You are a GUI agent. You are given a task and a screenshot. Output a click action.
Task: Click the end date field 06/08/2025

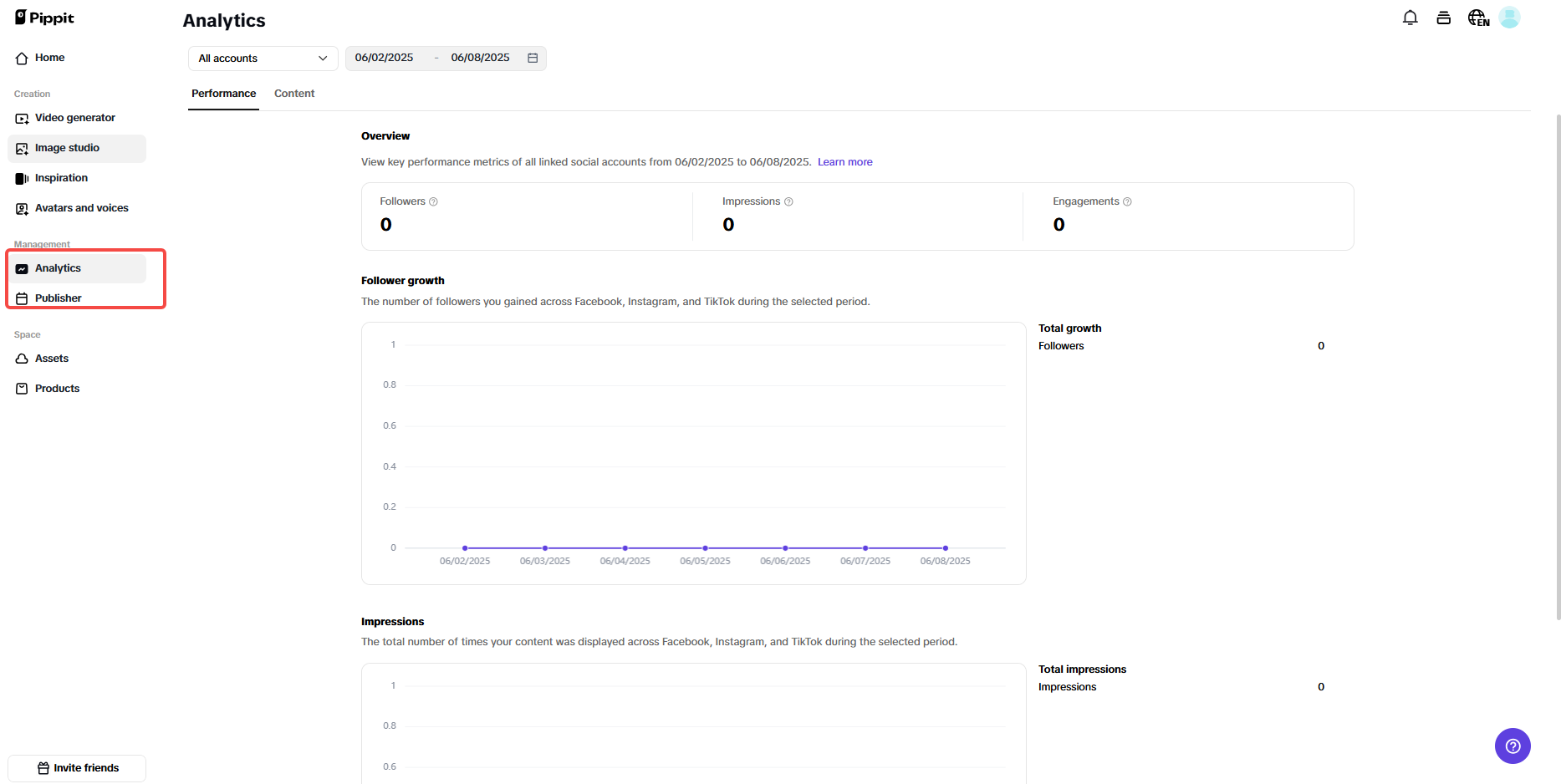[x=480, y=58]
